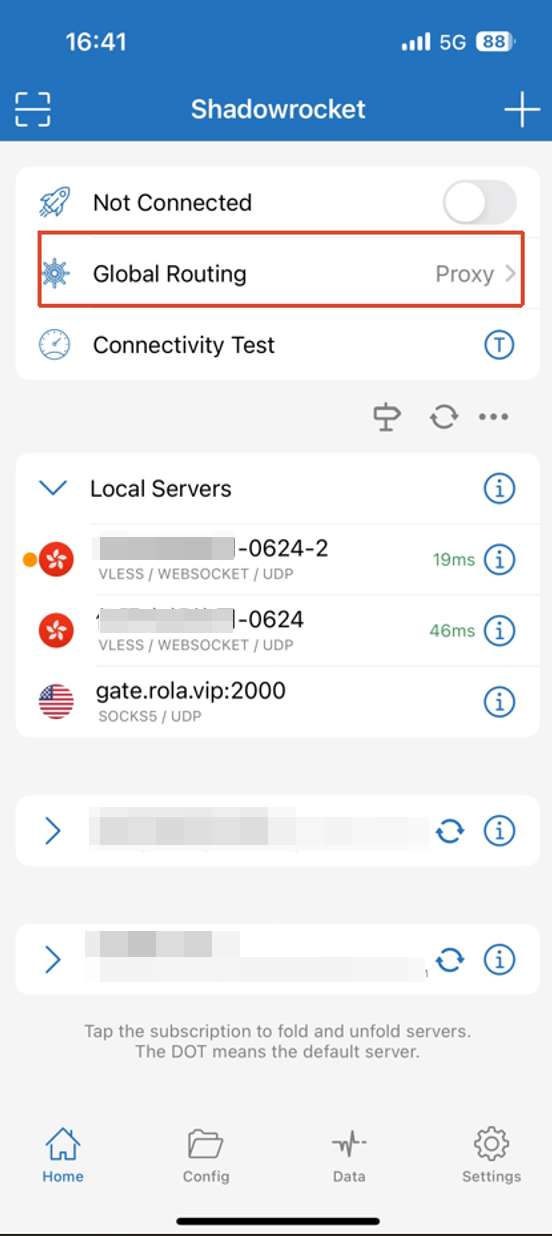Tap the speedometer Connectivity Test icon

54,345
